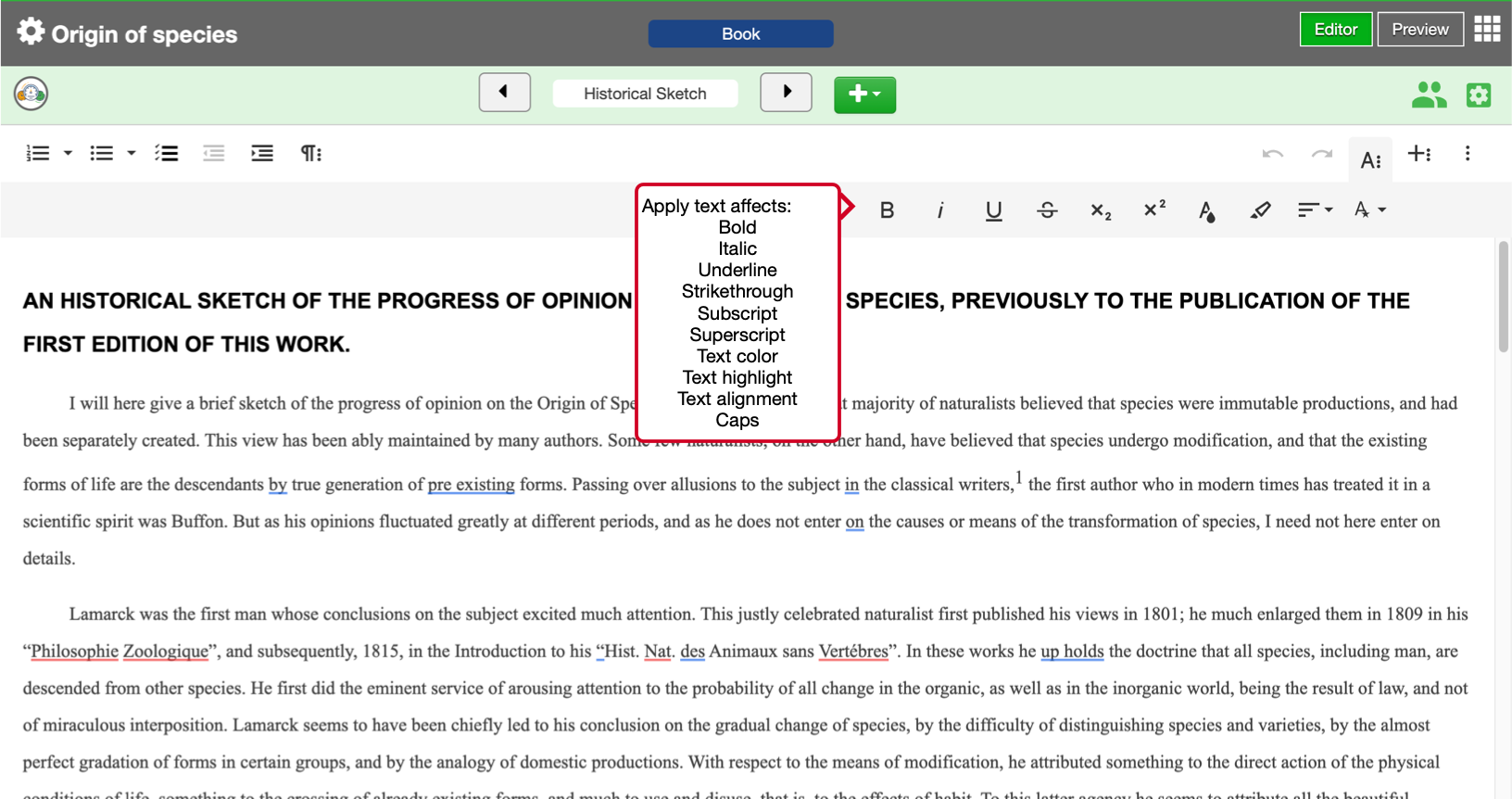Image resolution: width=1512 pixels, height=799 pixels.
Task: Toggle Underline formatting
Action: point(993,210)
